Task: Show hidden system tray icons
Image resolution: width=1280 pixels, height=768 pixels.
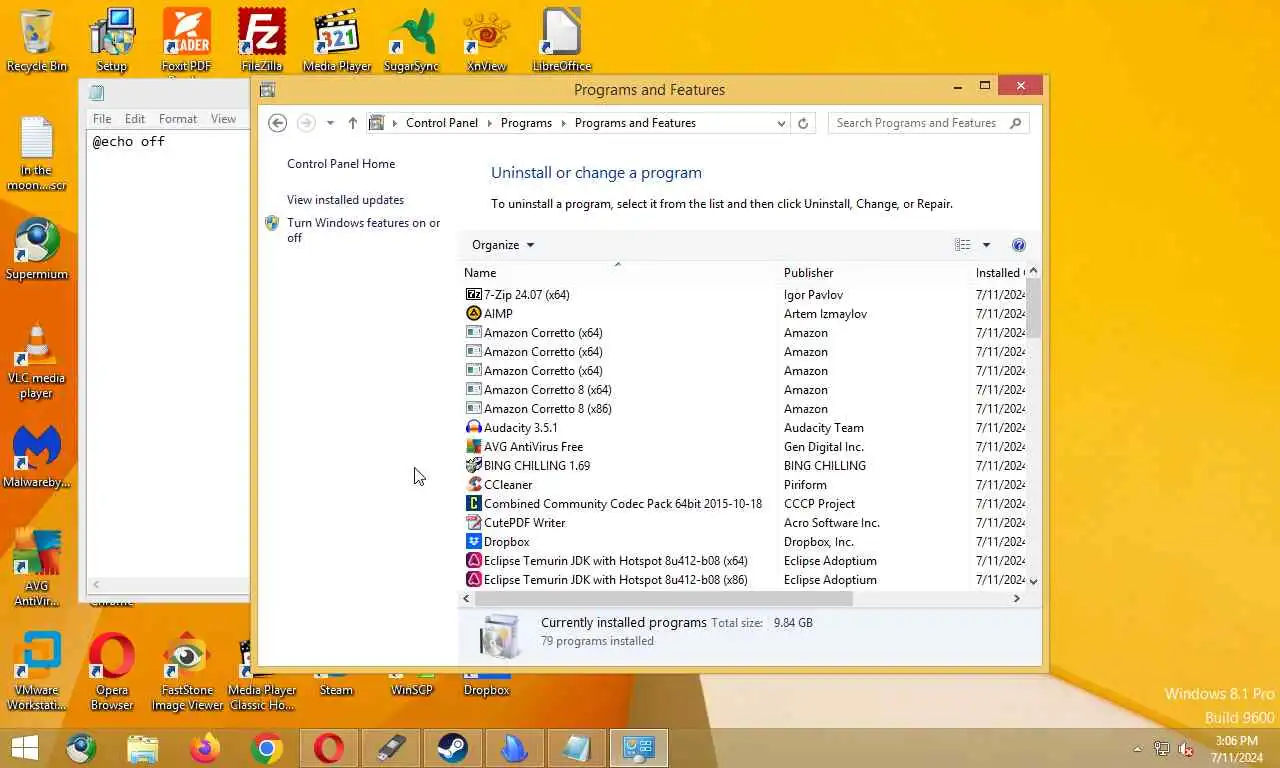Action: 1137,749
